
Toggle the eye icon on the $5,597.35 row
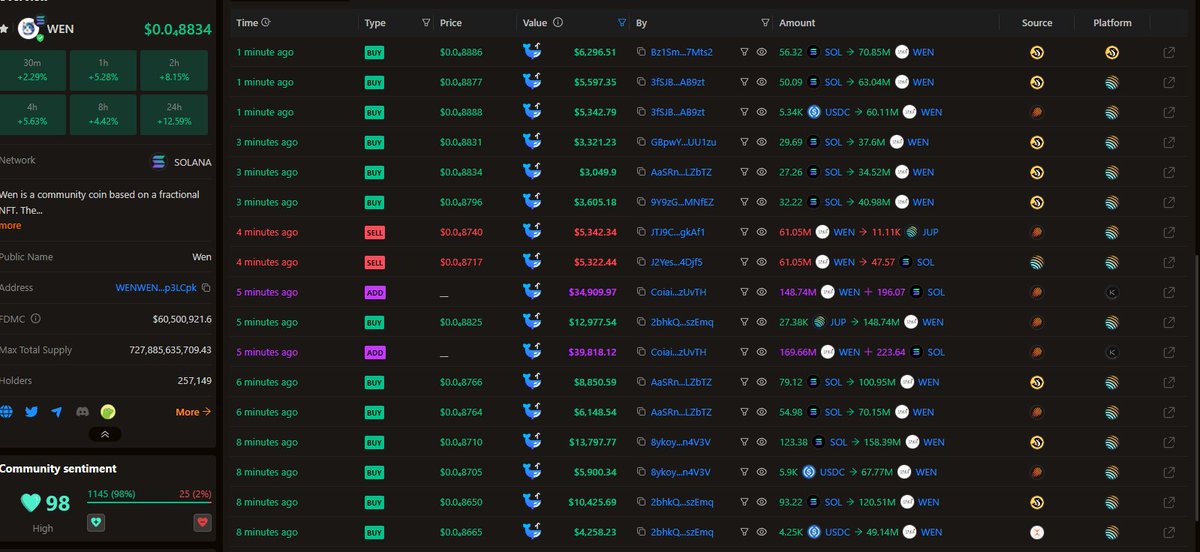[x=761, y=82]
